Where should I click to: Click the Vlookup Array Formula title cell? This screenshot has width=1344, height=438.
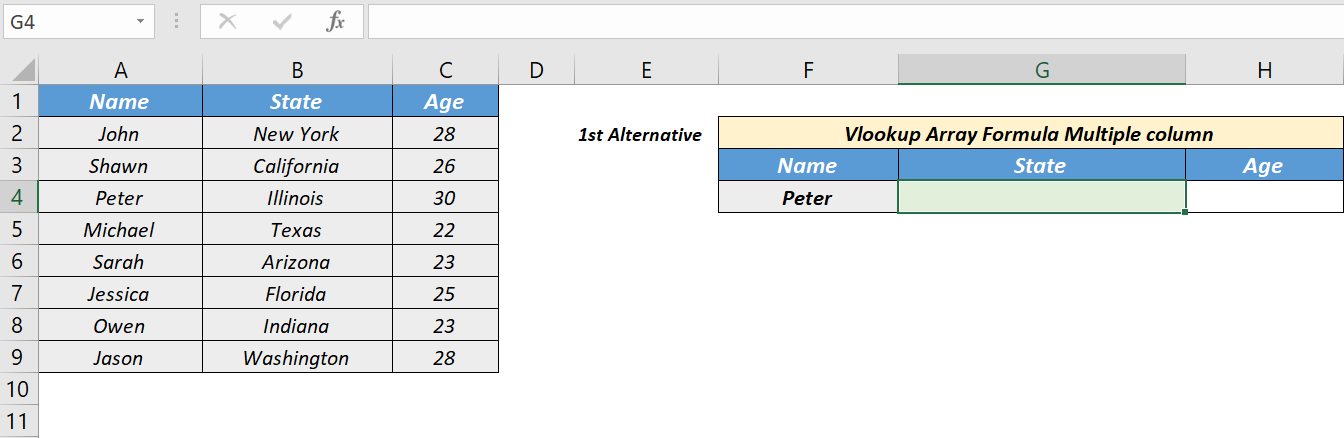point(1030,134)
